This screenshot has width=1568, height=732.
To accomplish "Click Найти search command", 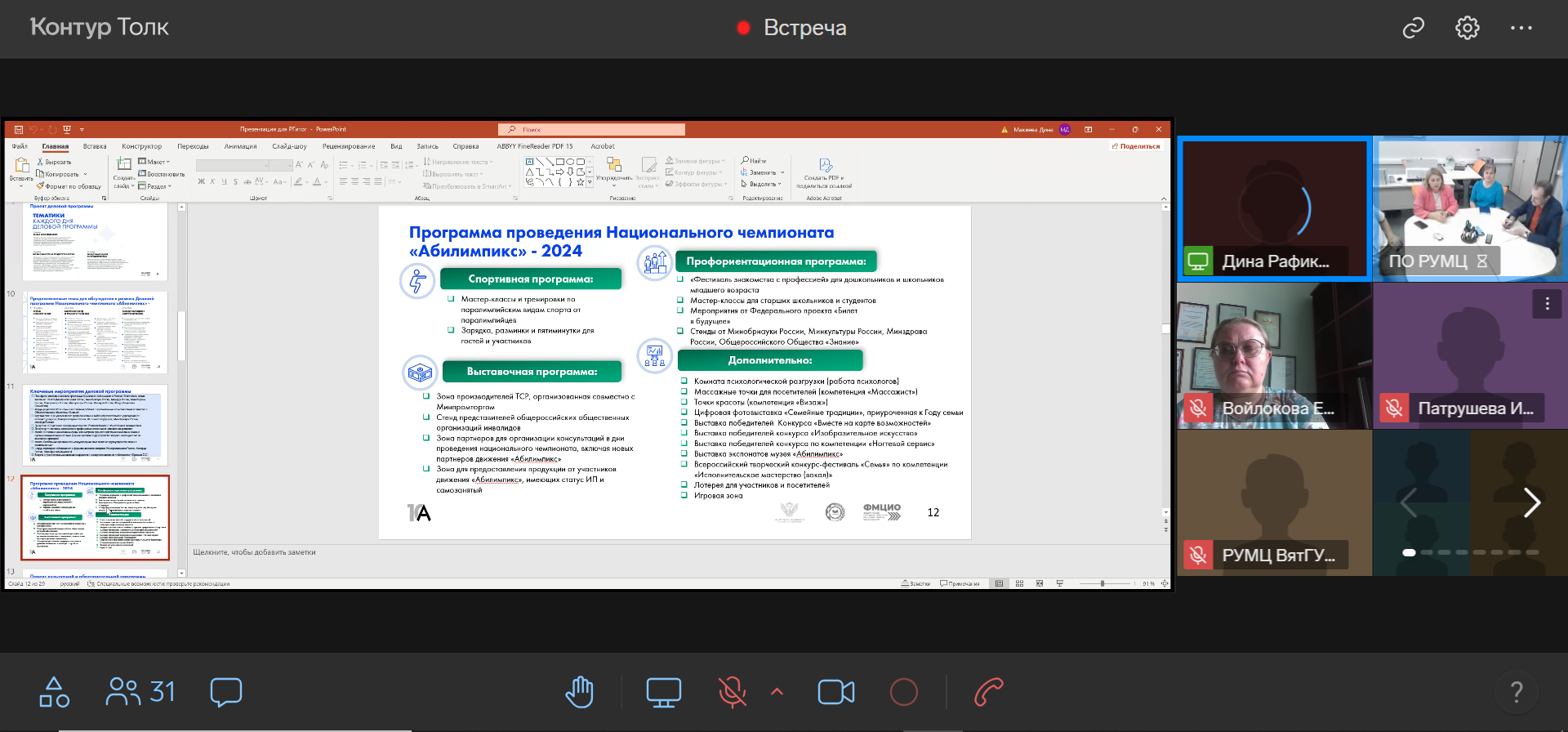I will (754, 161).
